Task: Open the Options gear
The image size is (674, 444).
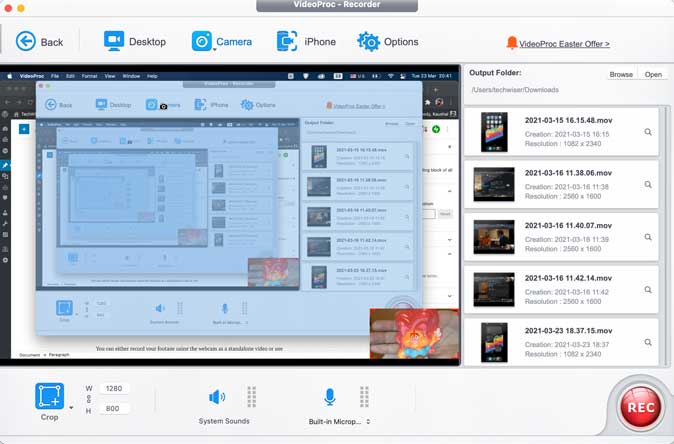Action: click(388, 42)
